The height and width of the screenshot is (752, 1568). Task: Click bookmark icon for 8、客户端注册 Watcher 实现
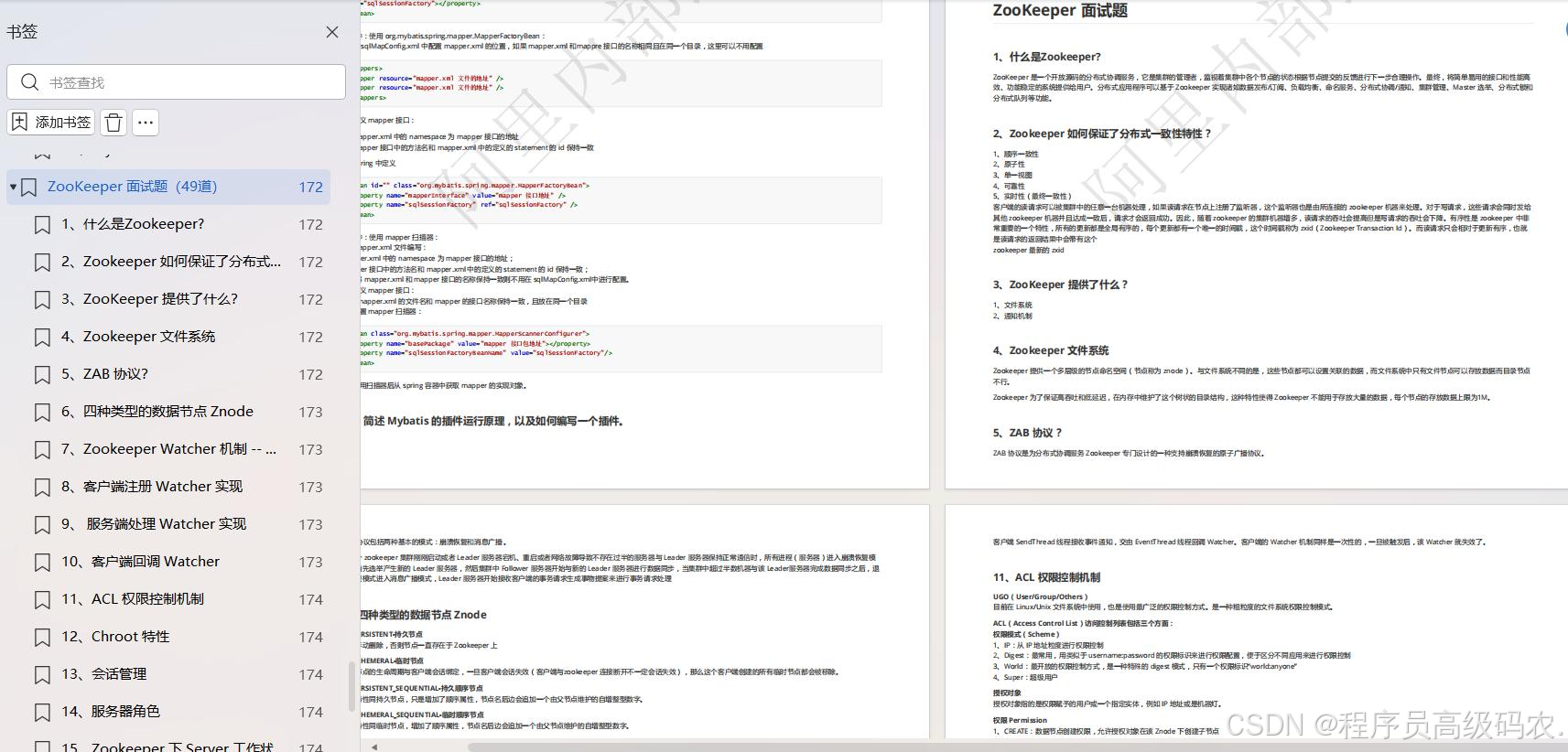(42, 488)
